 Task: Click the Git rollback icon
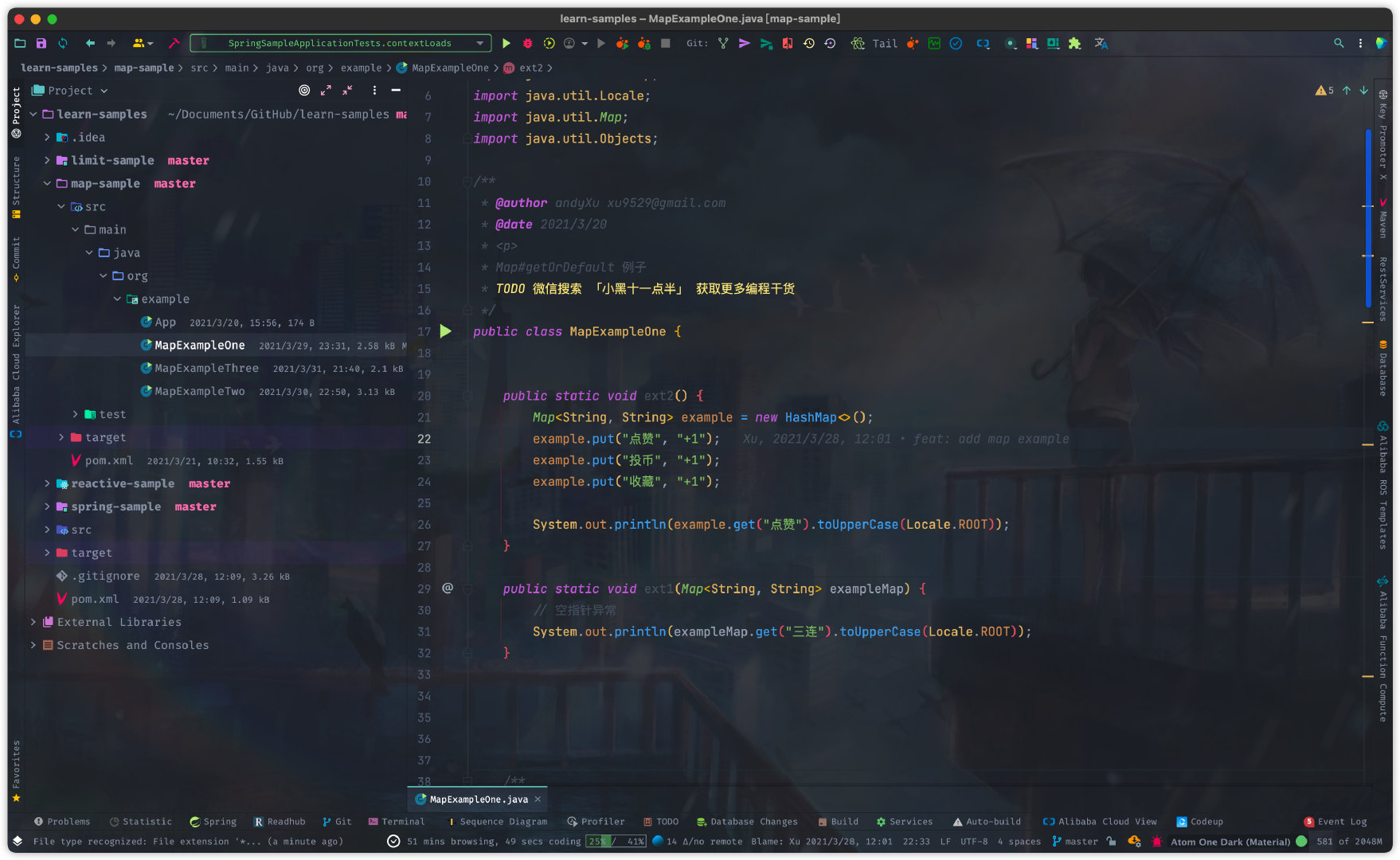tap(830, 43)
